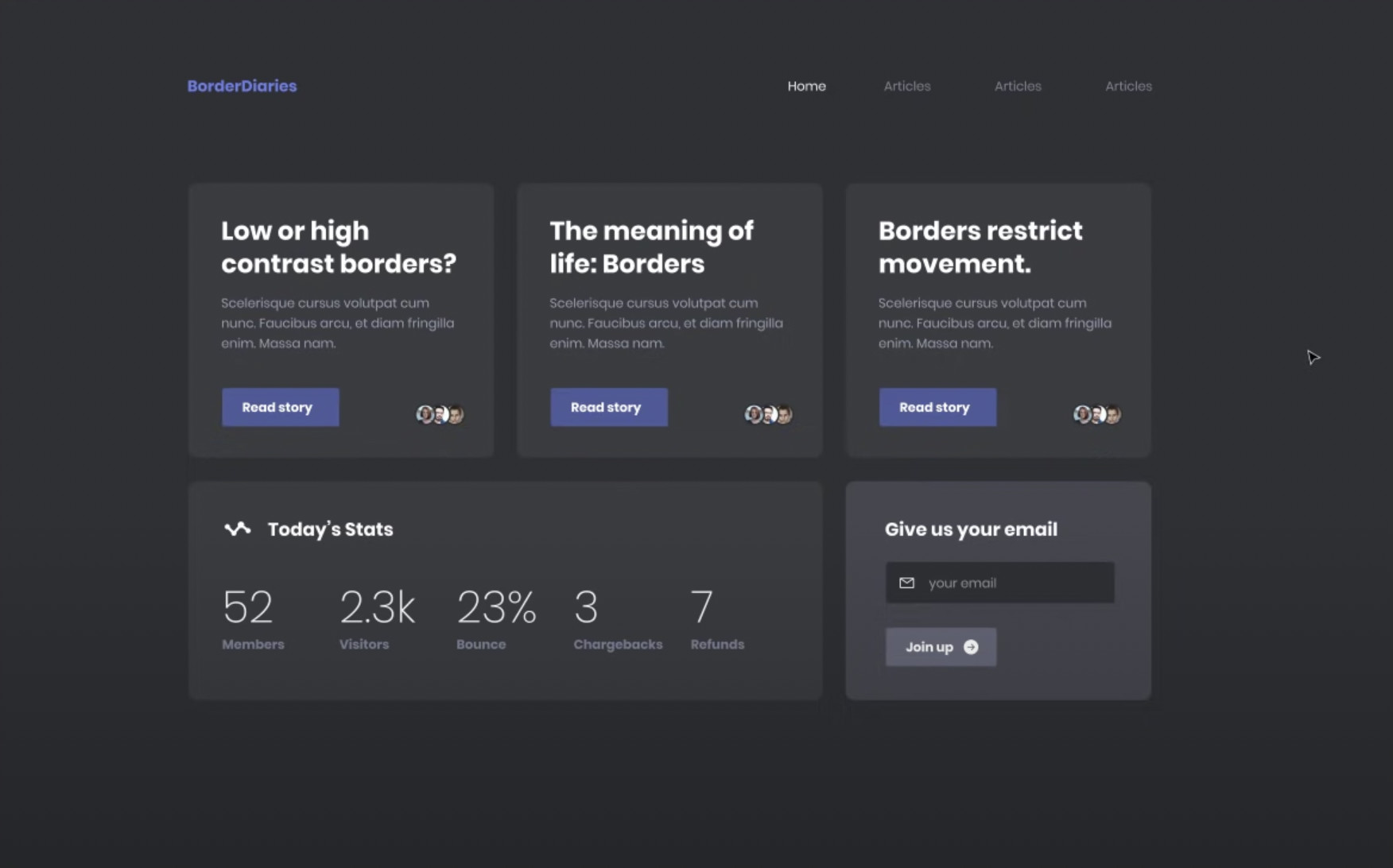
Task: Focus the your email input field
Action: [x=999, y=583]
